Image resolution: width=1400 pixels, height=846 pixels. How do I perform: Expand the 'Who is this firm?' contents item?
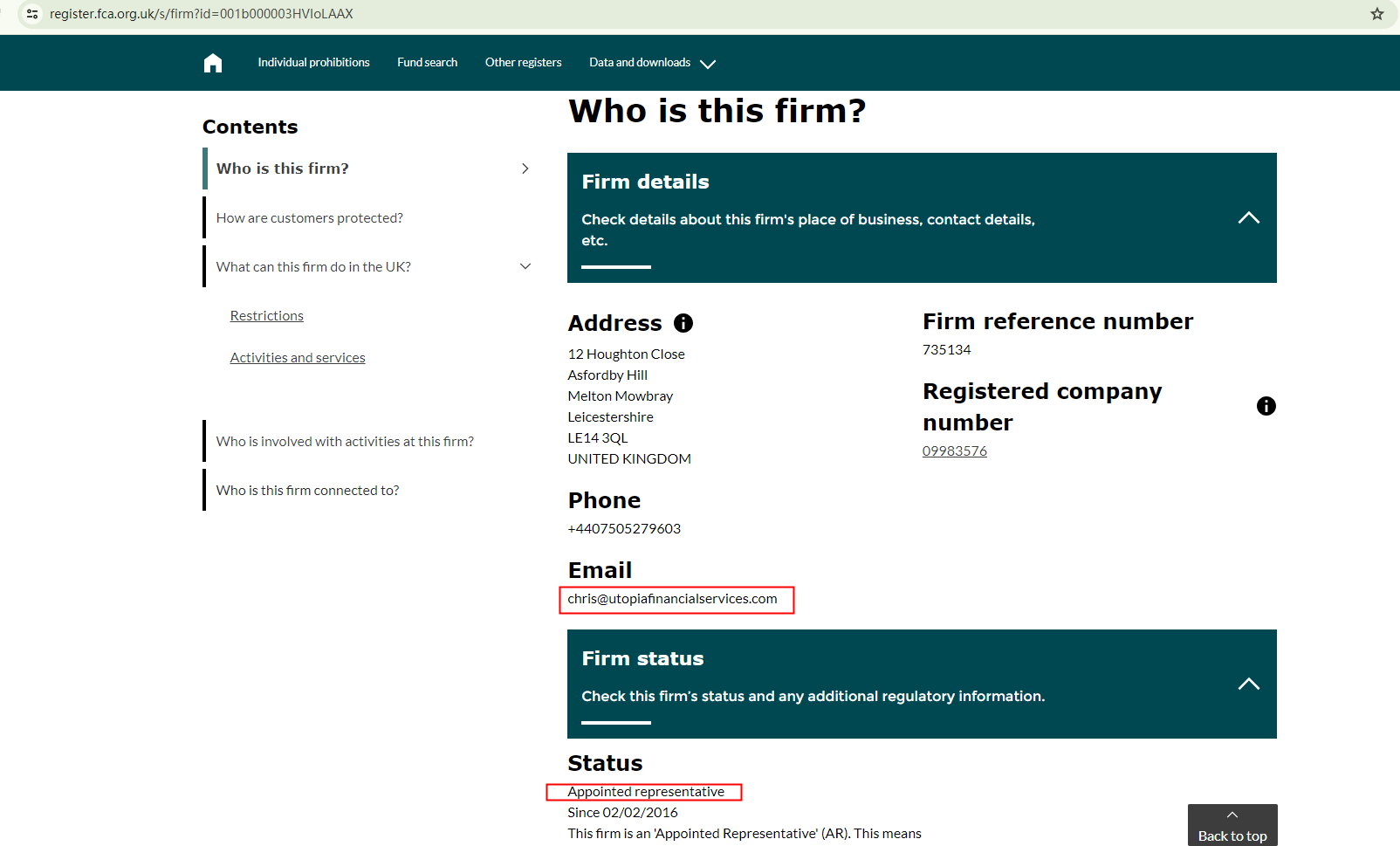[525, 169]
